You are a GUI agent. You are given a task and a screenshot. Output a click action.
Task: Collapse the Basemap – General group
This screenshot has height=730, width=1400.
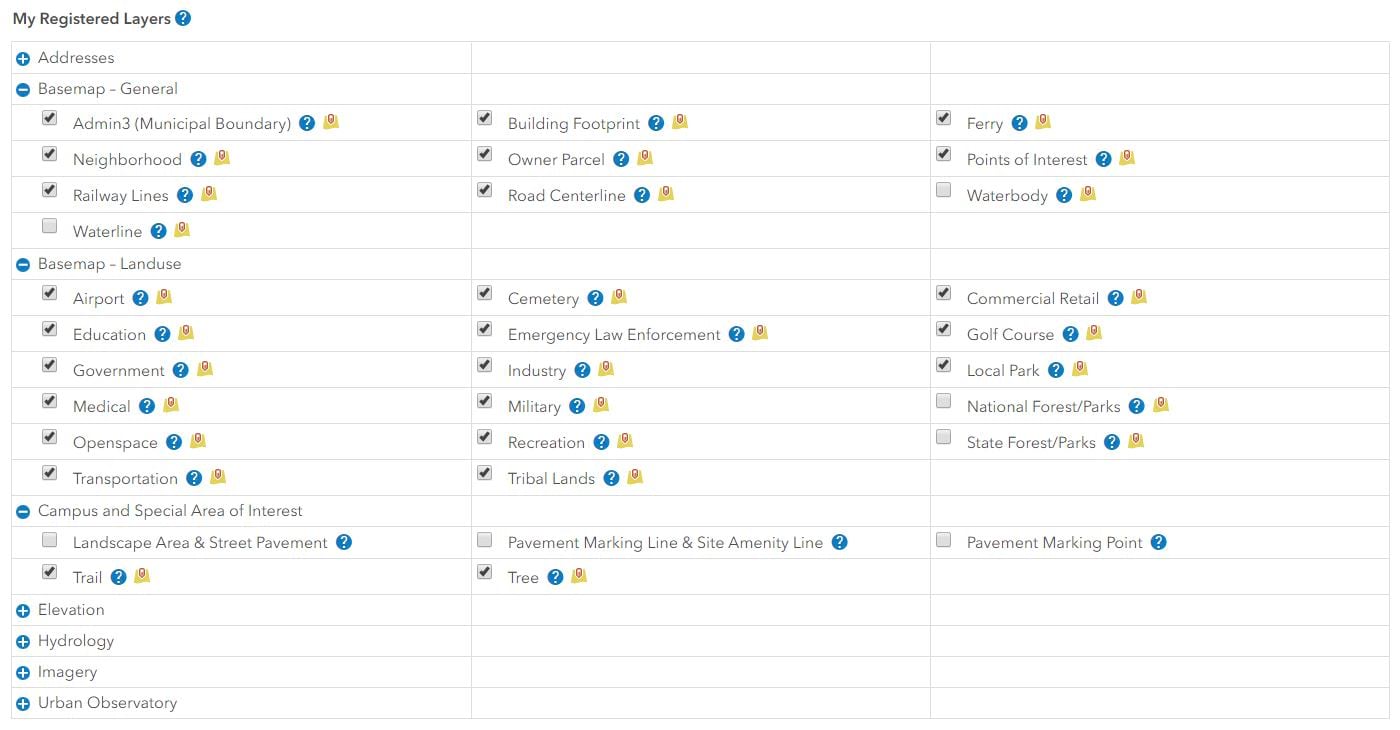23,90
